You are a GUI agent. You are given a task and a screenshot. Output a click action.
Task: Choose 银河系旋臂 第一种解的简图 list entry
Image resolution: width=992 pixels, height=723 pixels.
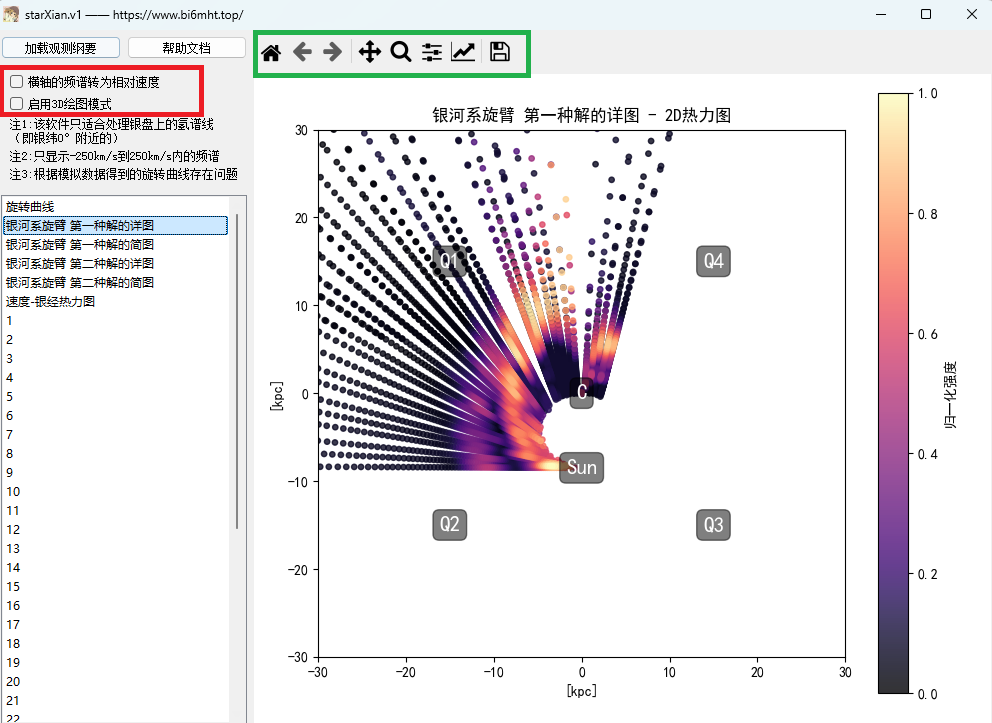(80, 245)
